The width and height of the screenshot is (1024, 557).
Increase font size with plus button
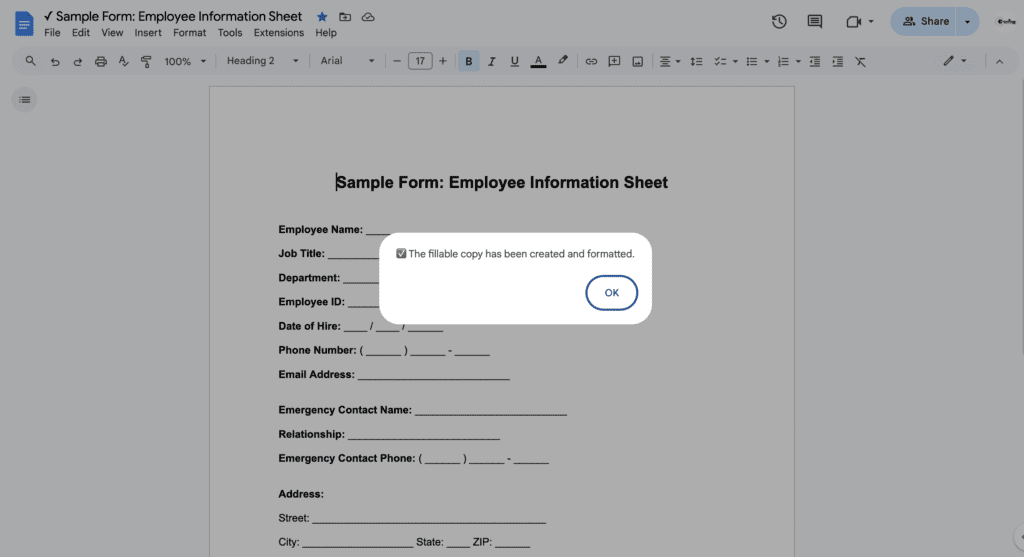click(443, 61)
